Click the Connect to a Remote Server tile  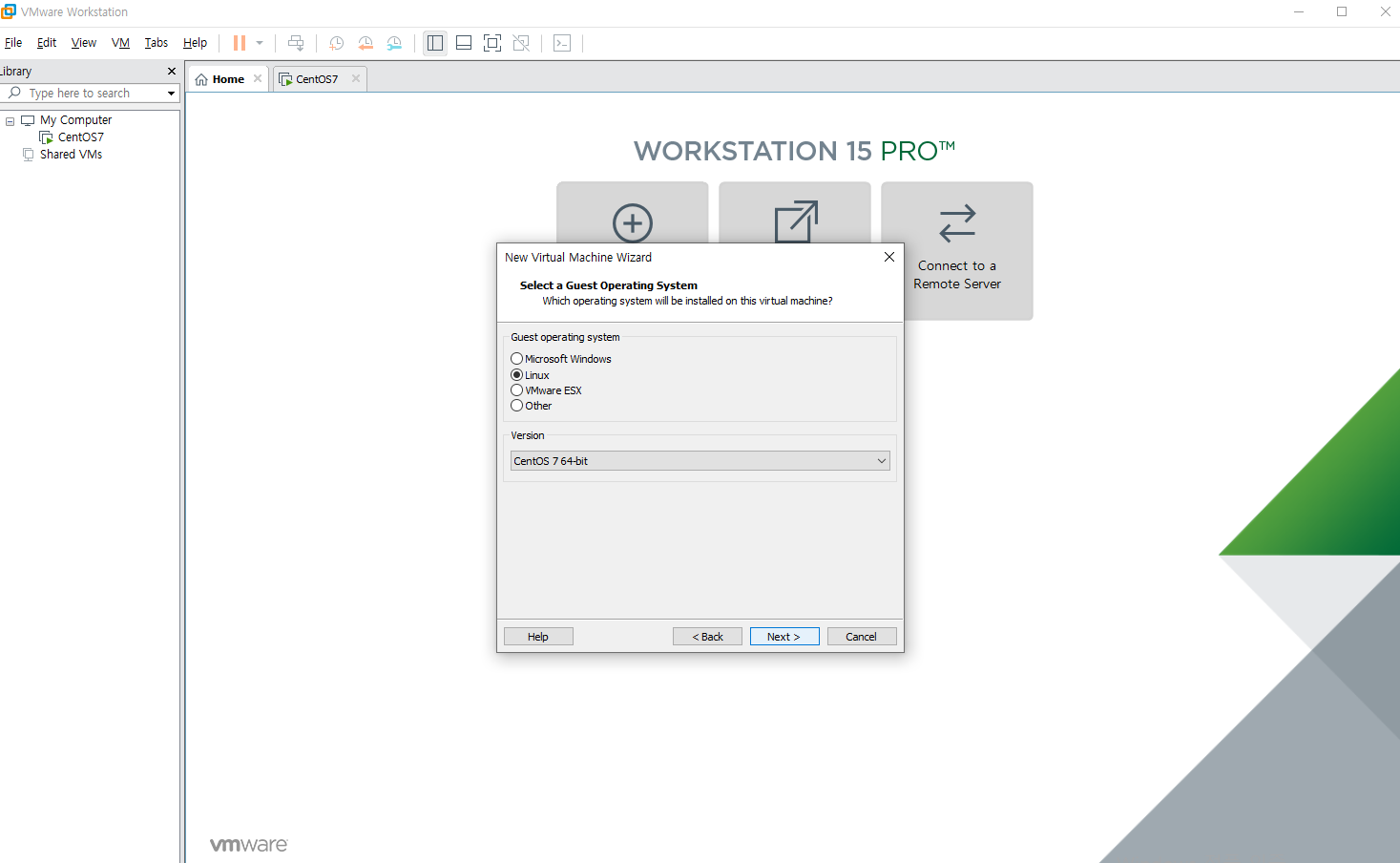[957, 251]
